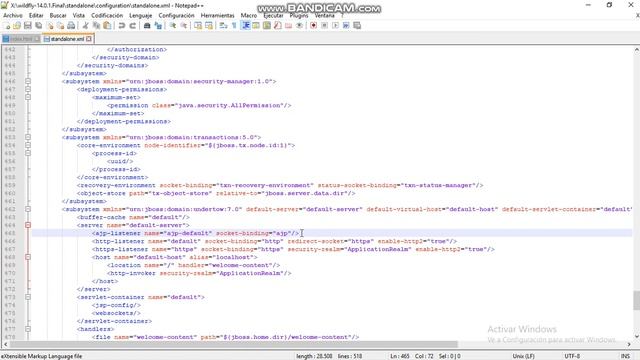This screenshot has width=640, height=360.
Task: Print the document using toolbar icon
Action: [x=70, y=25]
